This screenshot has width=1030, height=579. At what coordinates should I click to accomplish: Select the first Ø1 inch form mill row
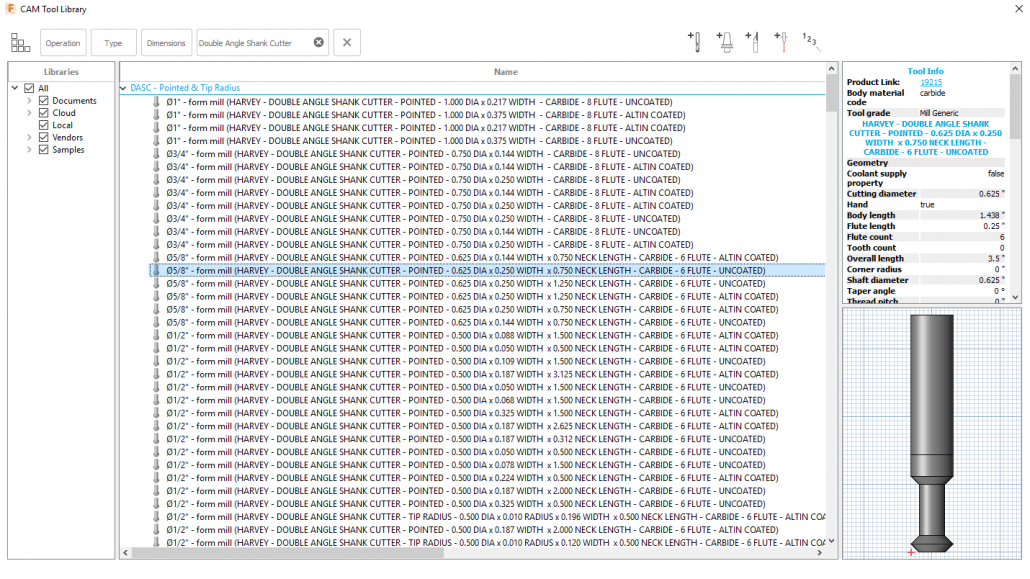400,101
